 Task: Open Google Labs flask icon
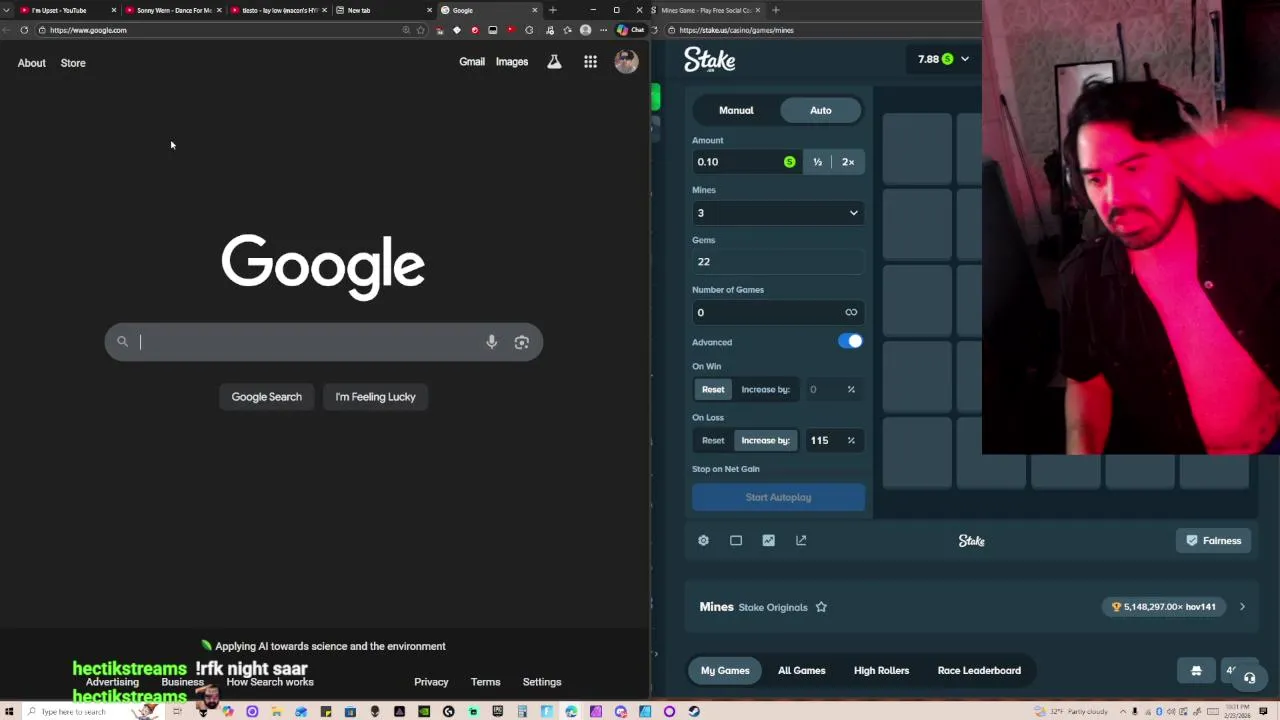click(x=554, y=62)
